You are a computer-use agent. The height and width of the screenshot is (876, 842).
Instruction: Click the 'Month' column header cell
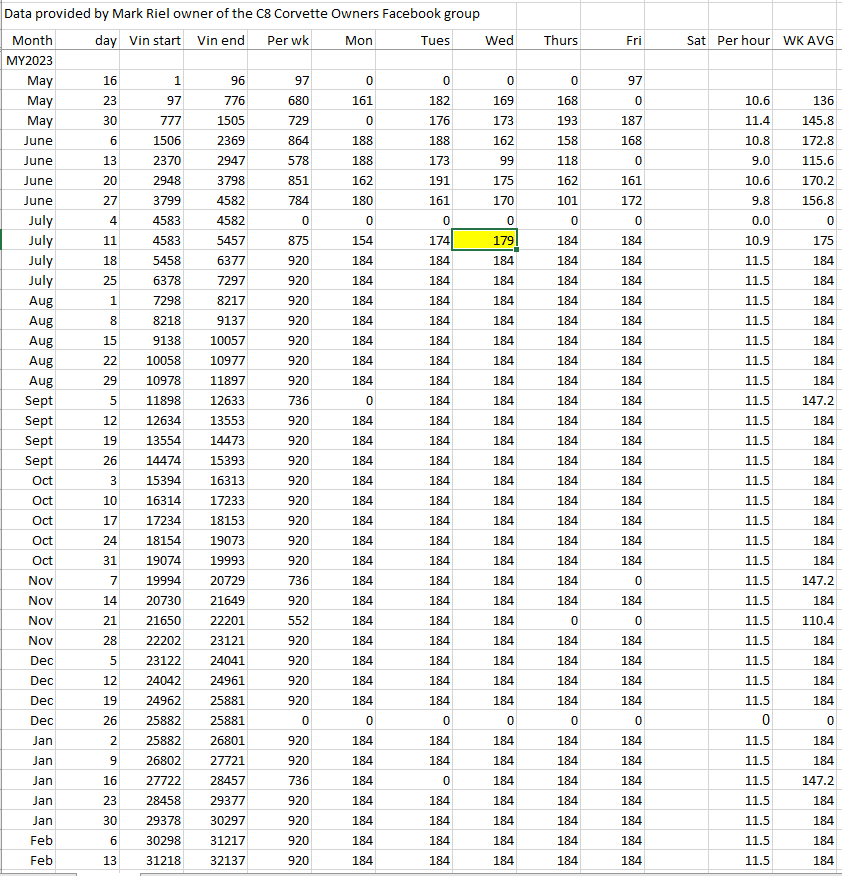(x=30, y=40)
